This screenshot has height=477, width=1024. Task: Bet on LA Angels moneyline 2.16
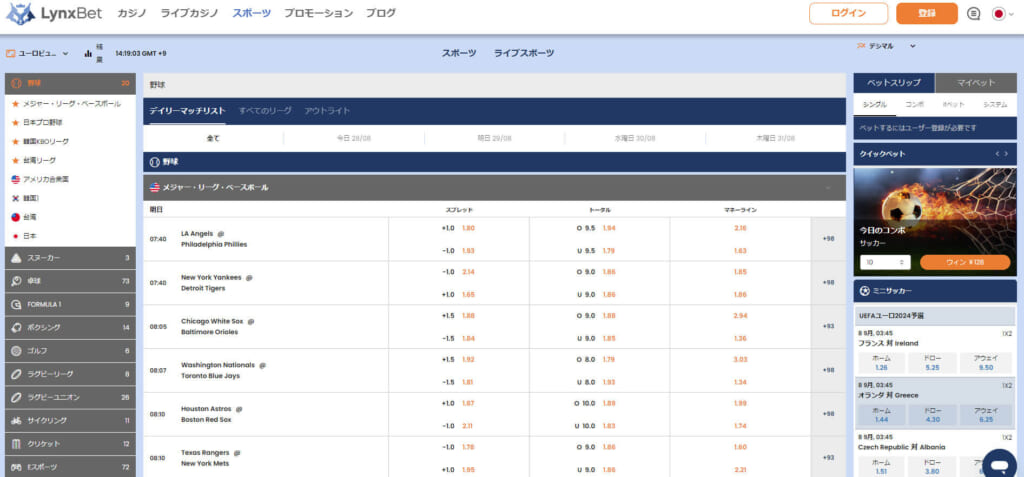(x=740, y=228)
